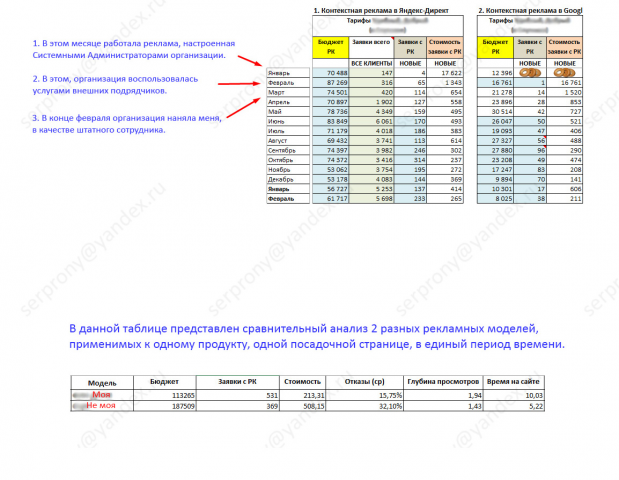
Task: Select the Google budget cell '26 047'
Action: 495,121
